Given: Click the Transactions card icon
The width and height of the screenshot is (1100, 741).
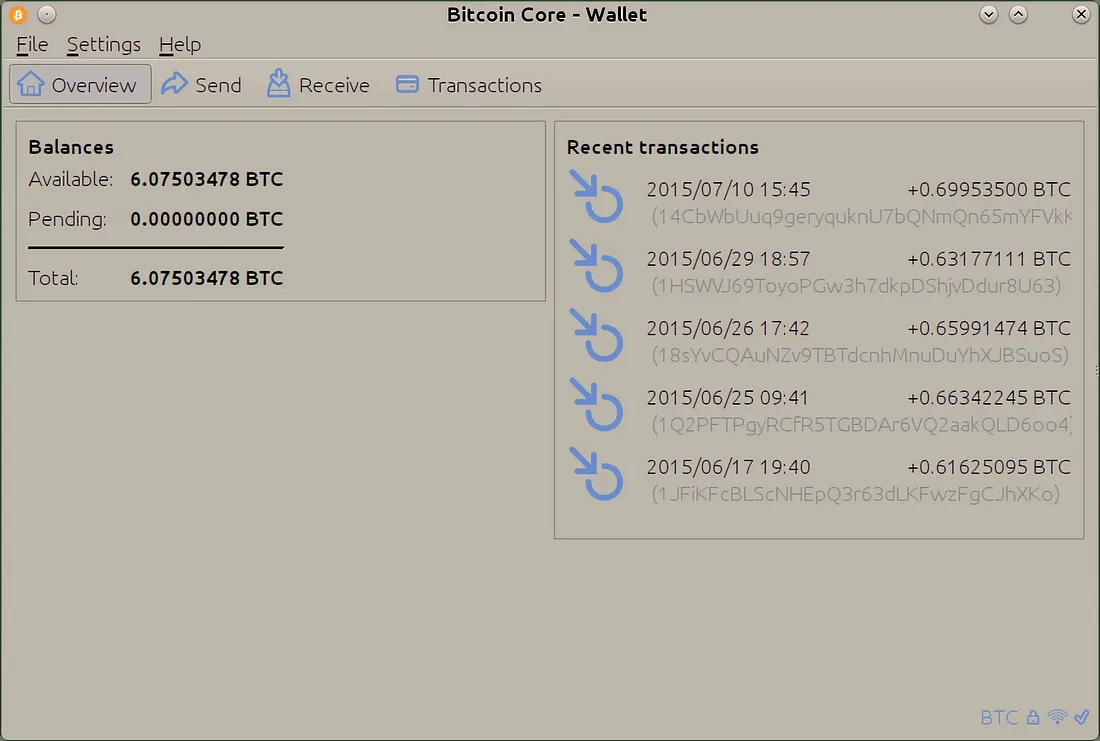Looking at the screenshot, I should coord(407,84).
